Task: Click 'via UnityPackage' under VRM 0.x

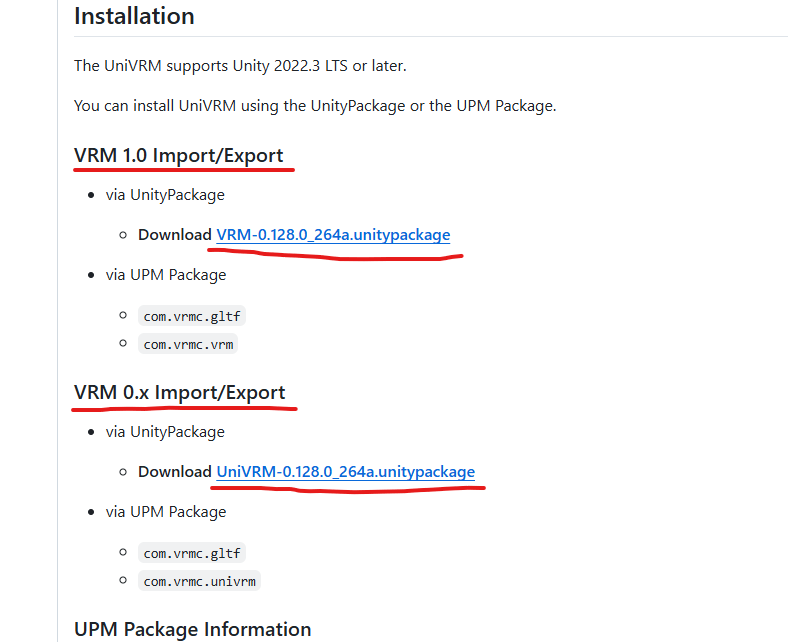Action: point(165,432)
